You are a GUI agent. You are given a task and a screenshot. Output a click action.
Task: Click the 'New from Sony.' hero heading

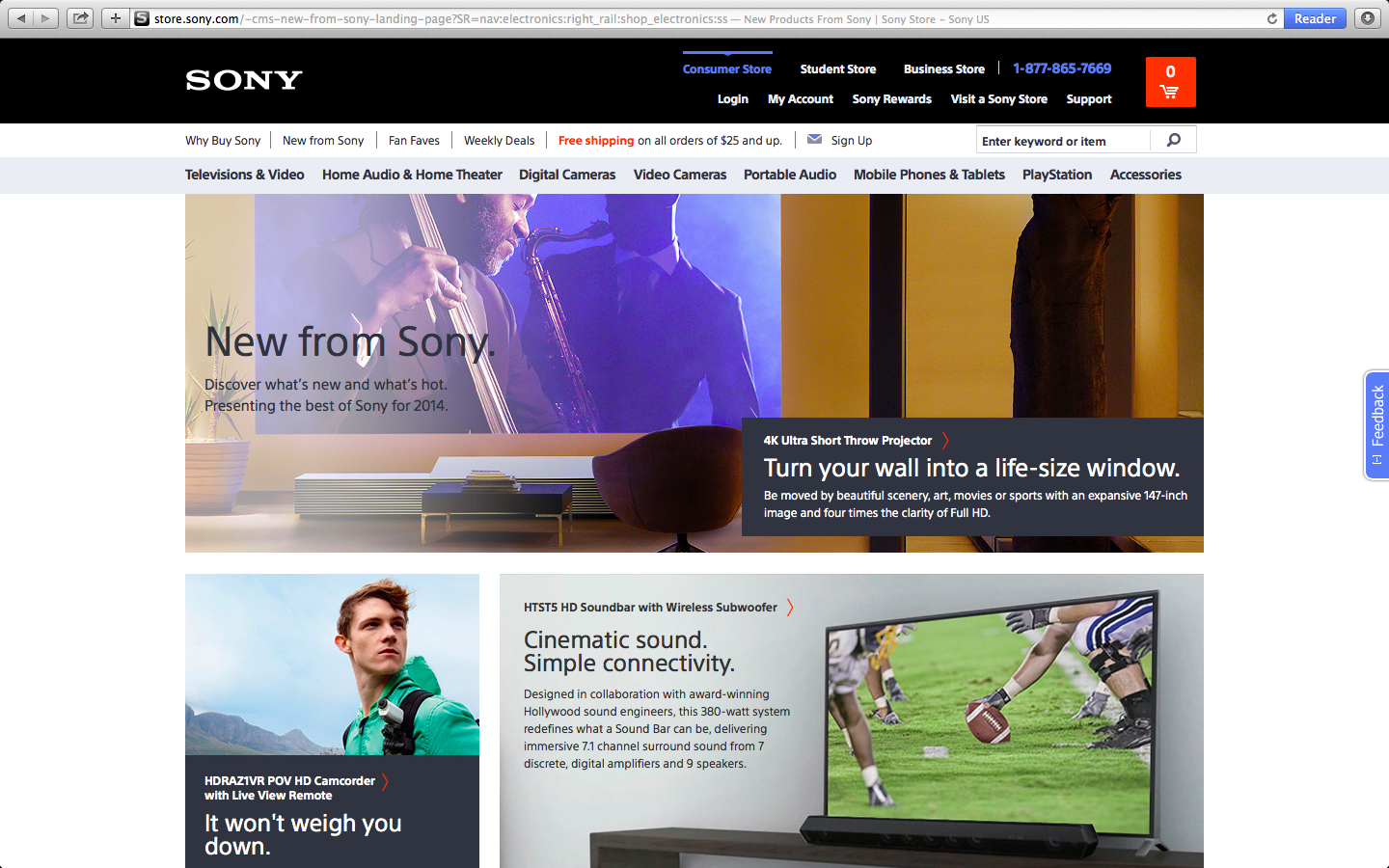click(x=350, y=342)
